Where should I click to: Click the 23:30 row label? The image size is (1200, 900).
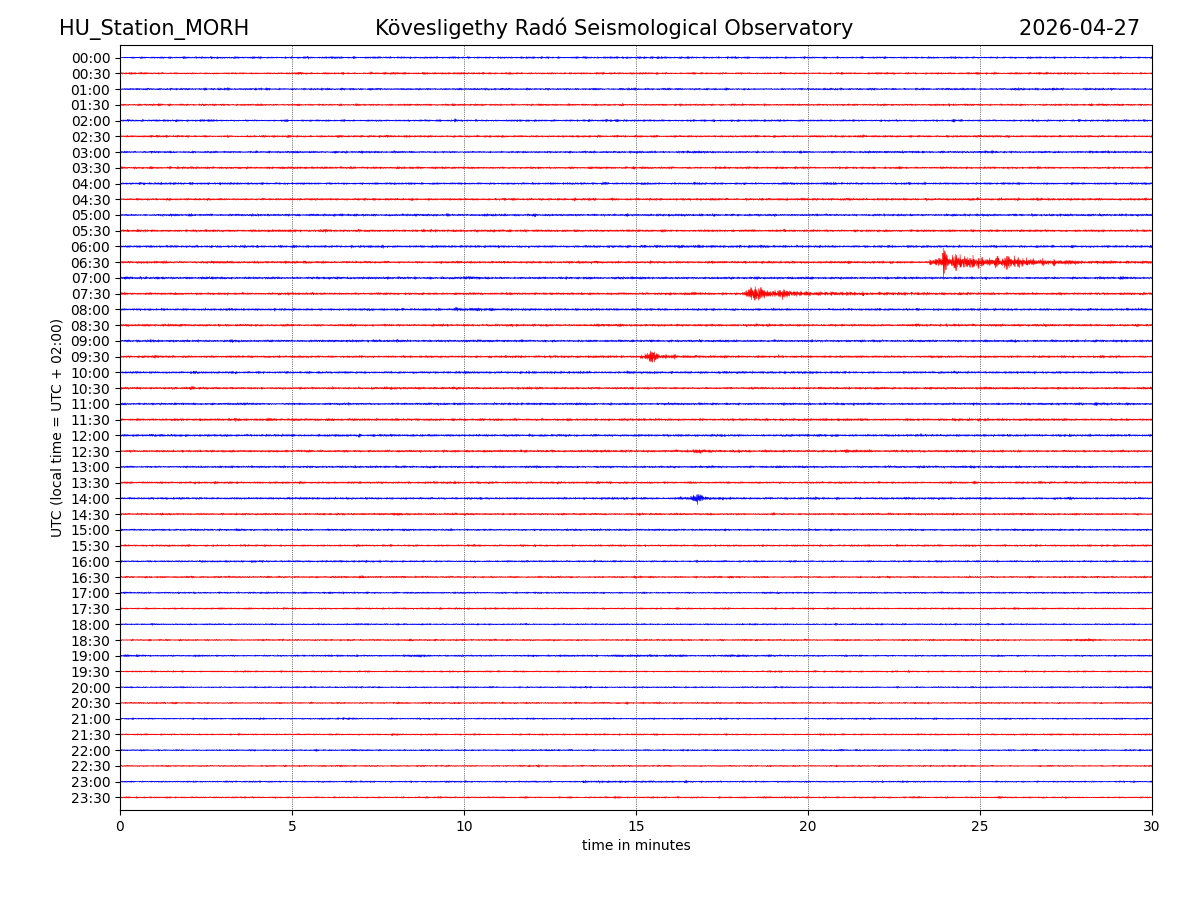click(x=91, y=798)
